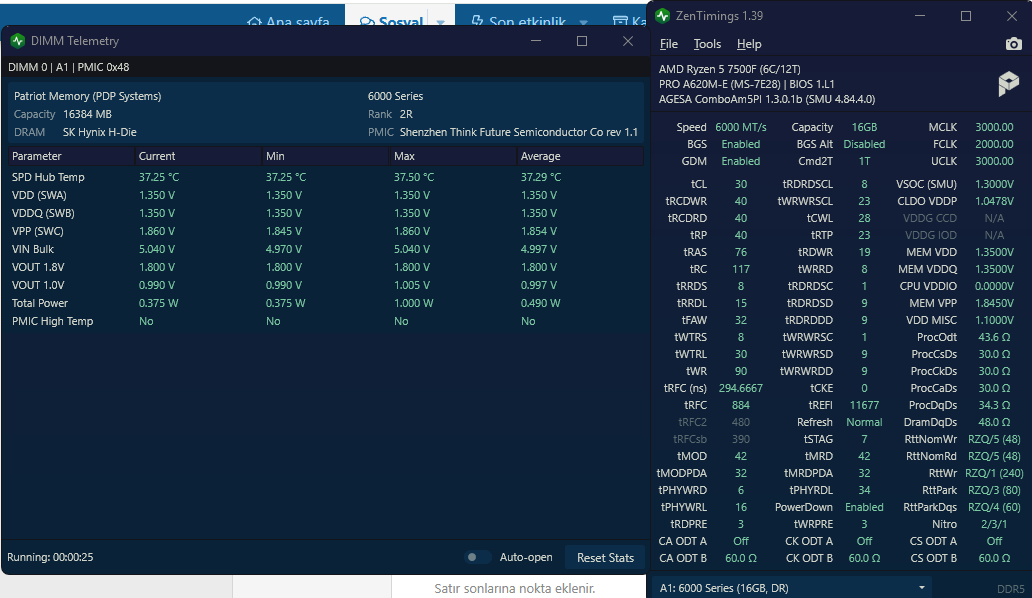
Task: Click the FCLK value 2000.00
Action: click(x=994, y=144)
